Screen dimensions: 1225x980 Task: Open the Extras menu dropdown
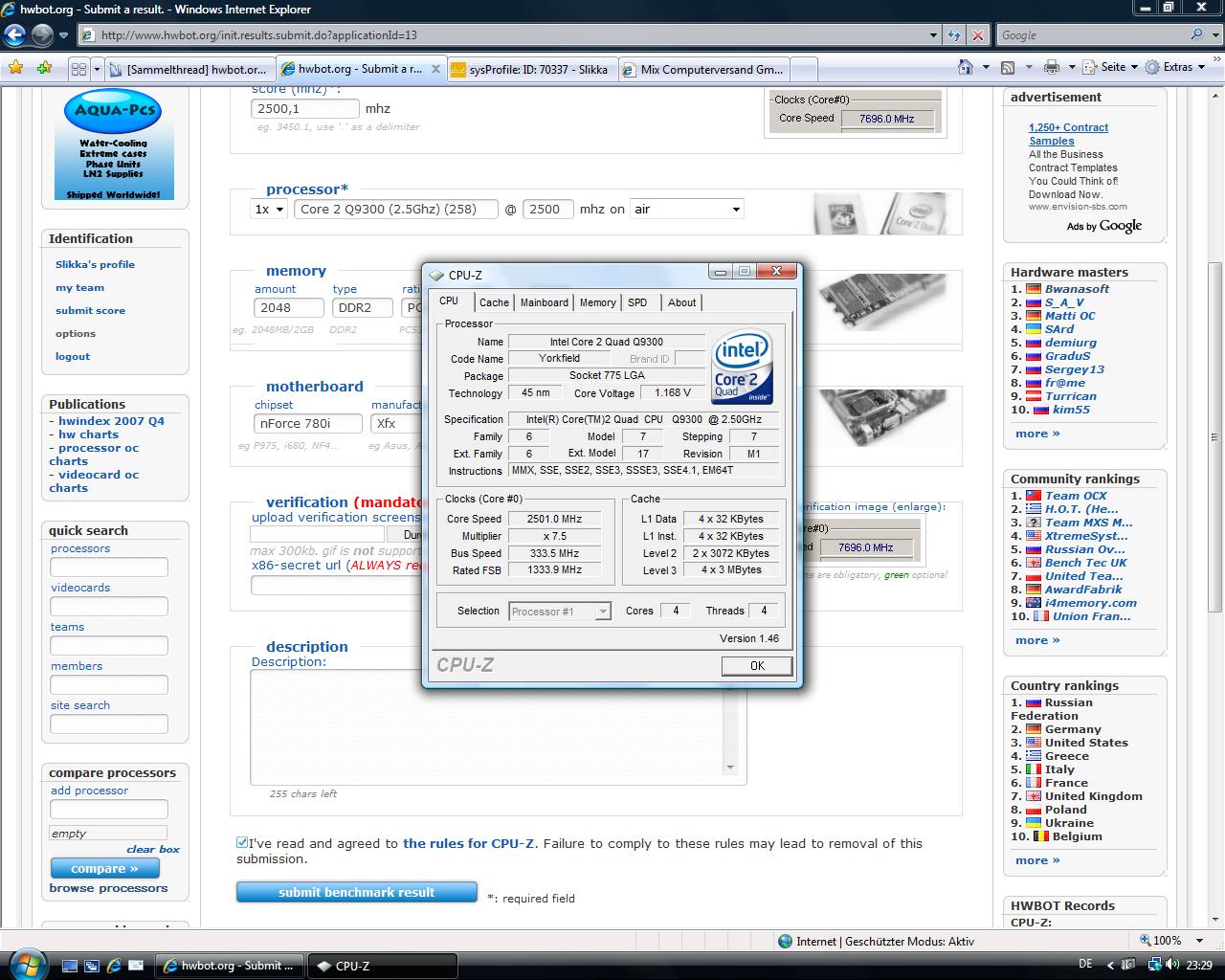pyautogui.click(x=1176, y=67)
